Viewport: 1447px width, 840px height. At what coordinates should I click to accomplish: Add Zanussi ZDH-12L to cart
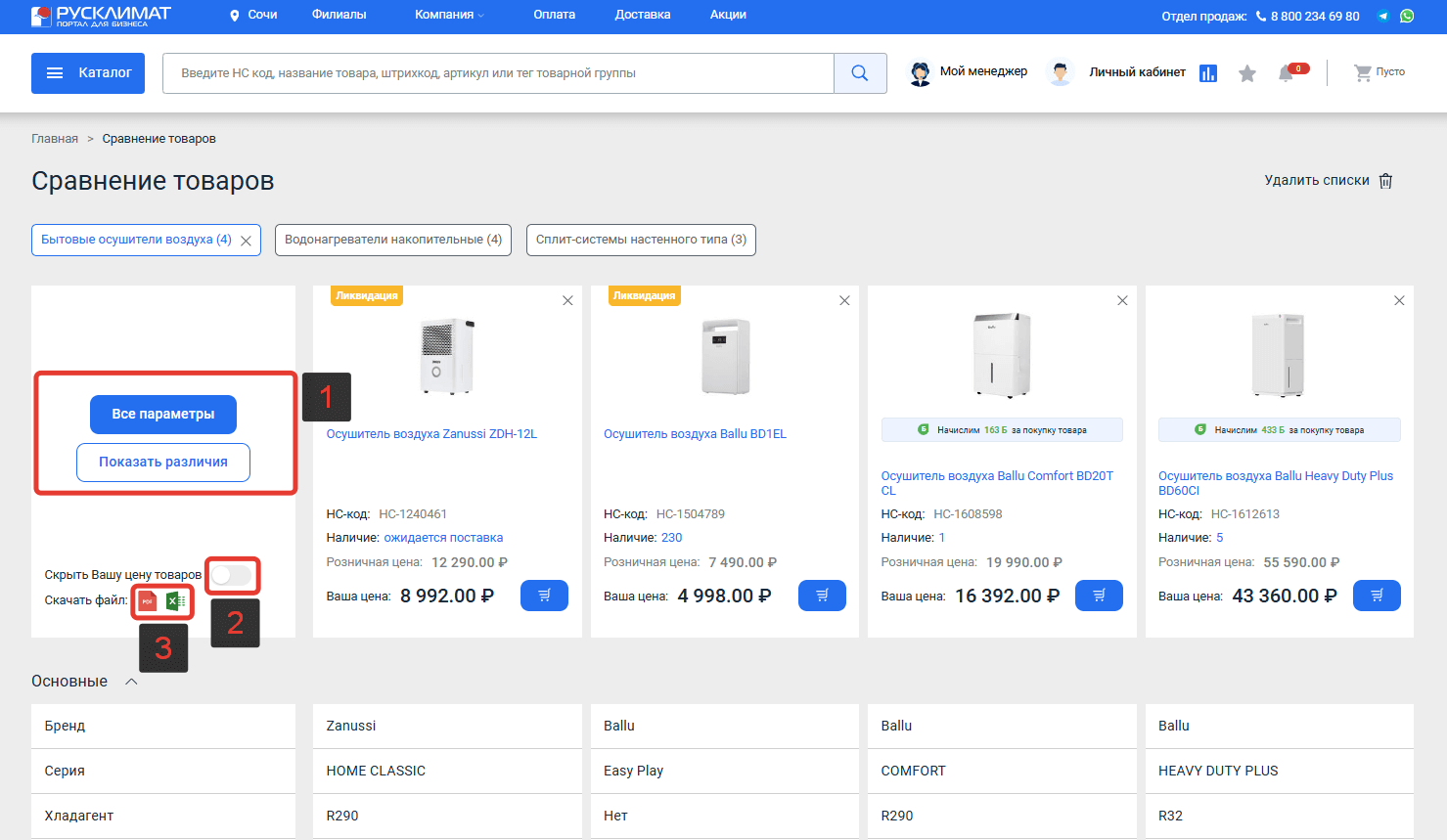point(545,596)
